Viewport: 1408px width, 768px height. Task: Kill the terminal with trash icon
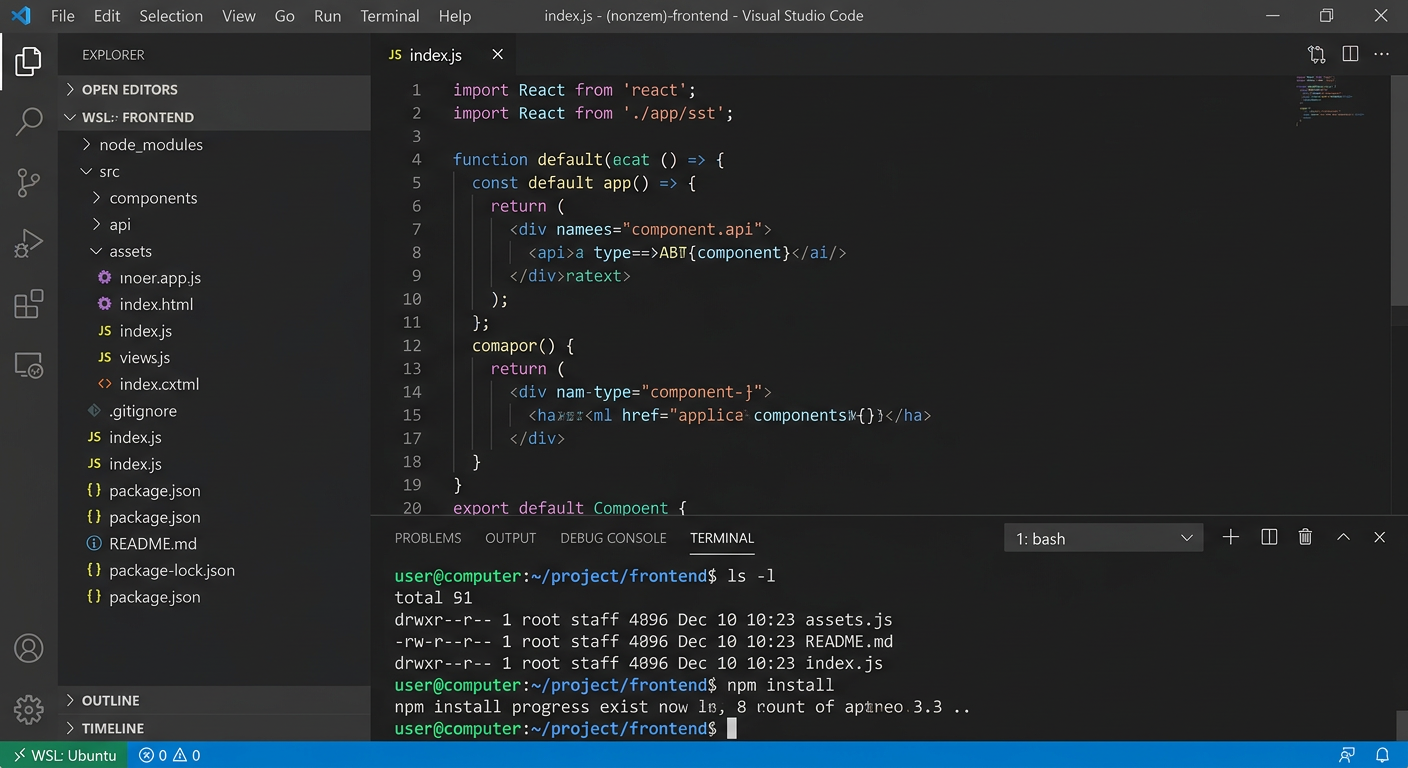(1305, 538)
